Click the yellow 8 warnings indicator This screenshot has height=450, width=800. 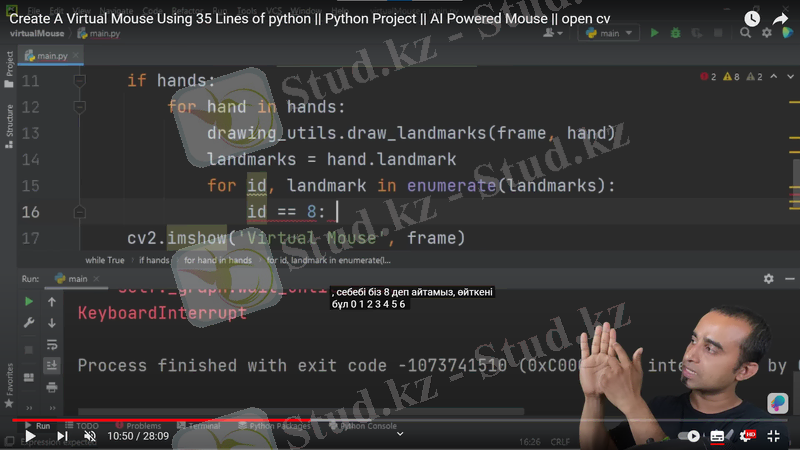click(x=732, y=77)
